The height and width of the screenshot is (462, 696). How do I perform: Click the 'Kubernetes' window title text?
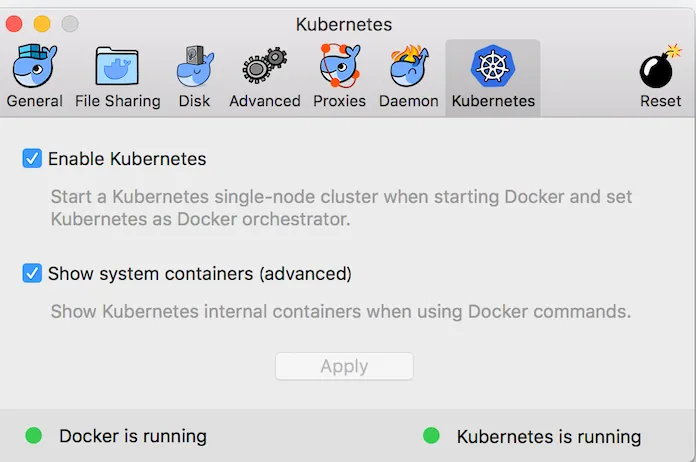coord(344,24)
